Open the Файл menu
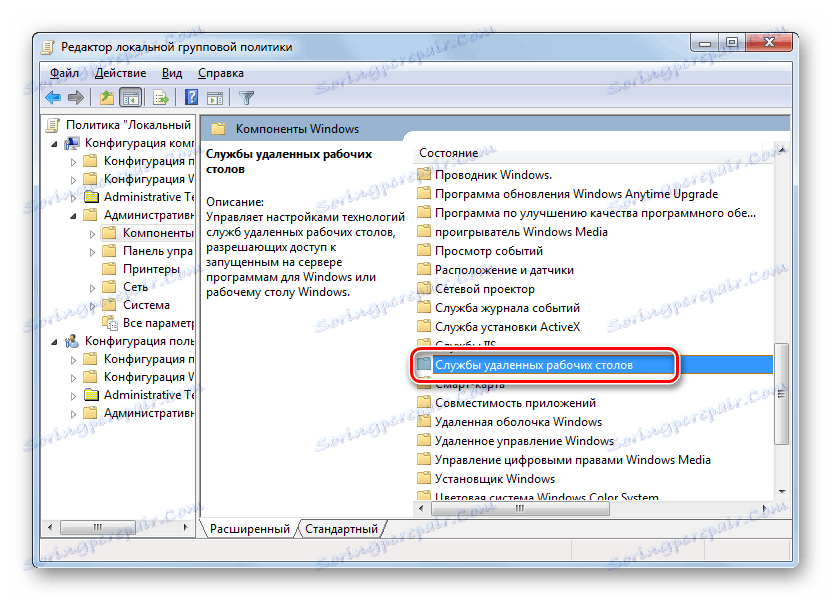Image resolution: width=832 pixels, height=601 pixels. [x=64, y=73]
